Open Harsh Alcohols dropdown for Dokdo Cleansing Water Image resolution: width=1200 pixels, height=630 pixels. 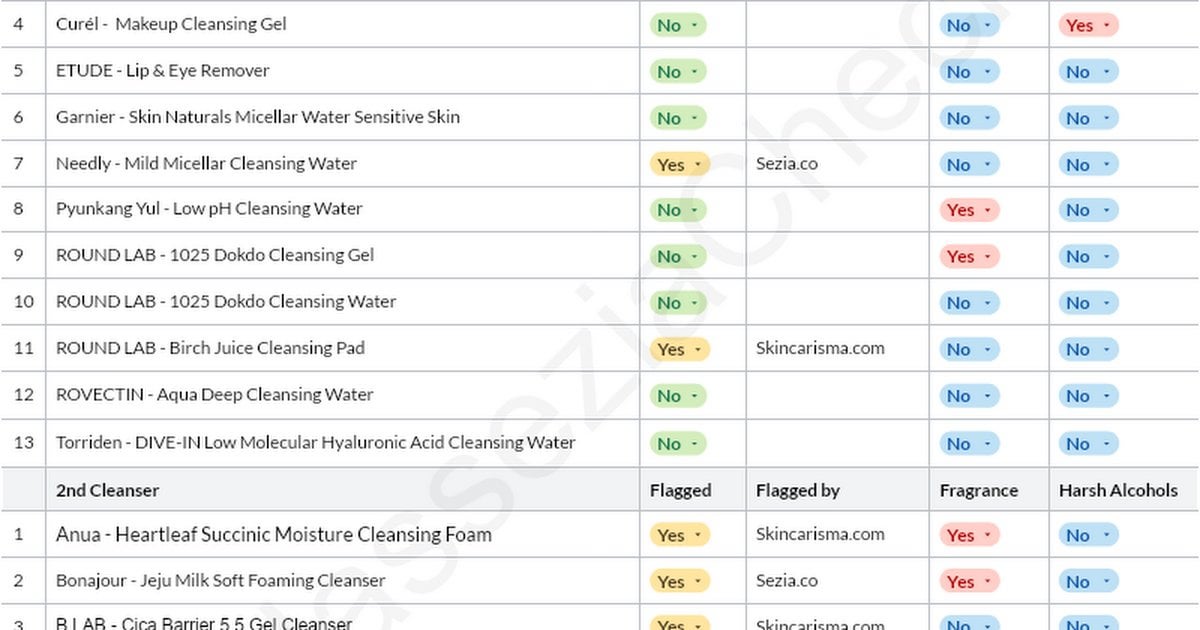click(1088, 302)
